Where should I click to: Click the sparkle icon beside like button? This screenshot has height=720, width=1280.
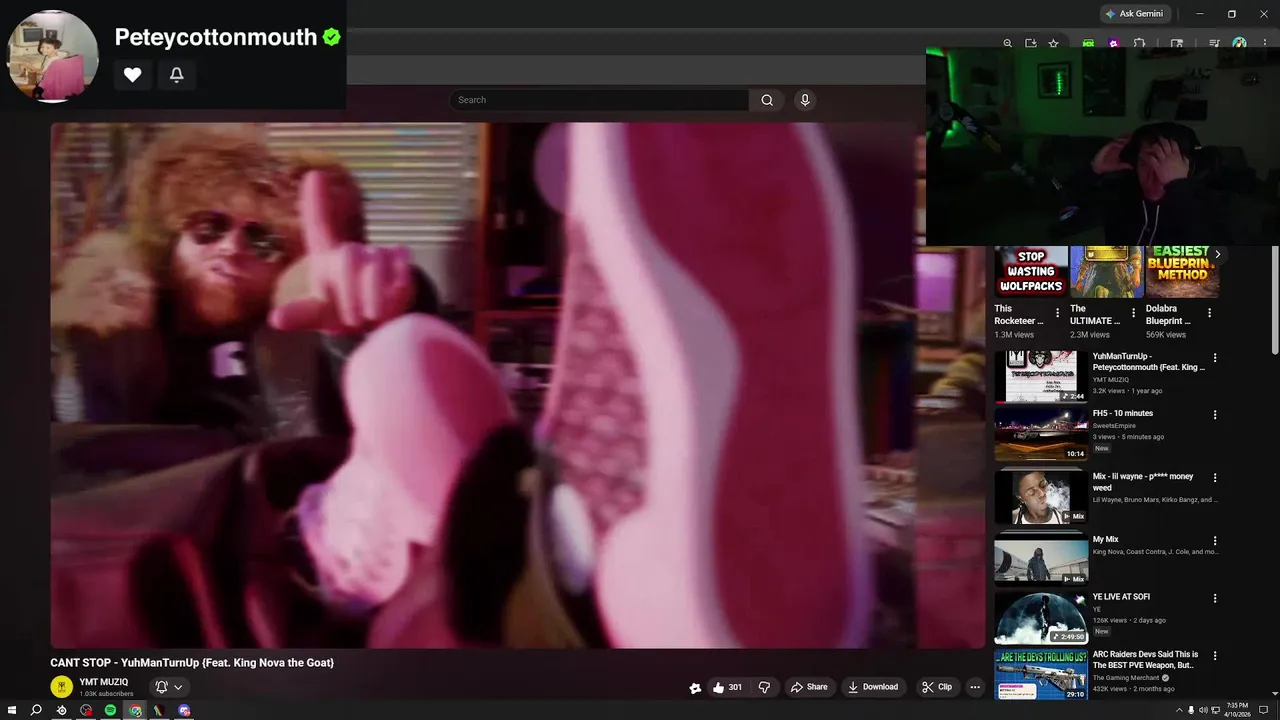(x=695, y=687)
